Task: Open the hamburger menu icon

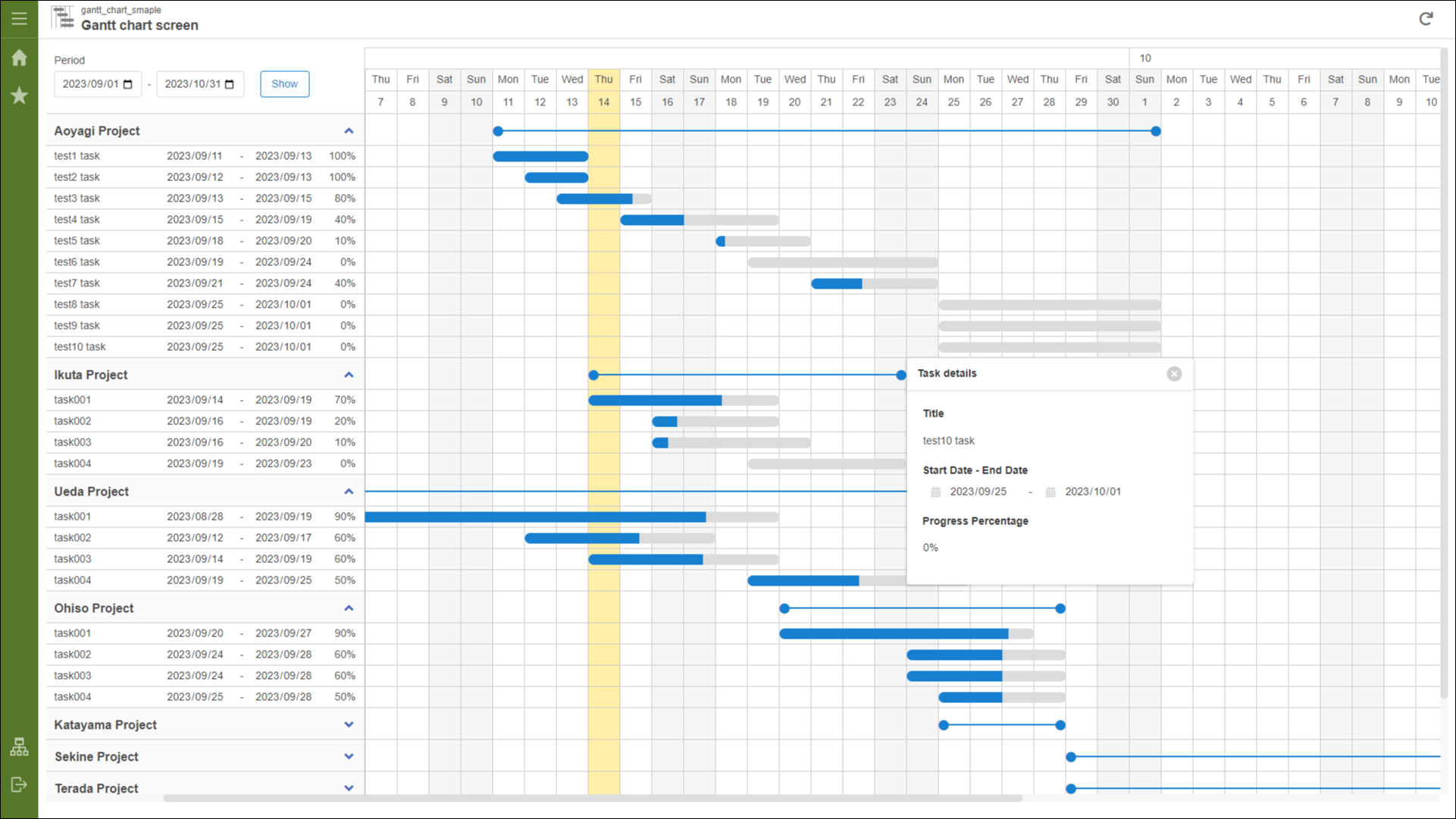Action: (19, 18)
